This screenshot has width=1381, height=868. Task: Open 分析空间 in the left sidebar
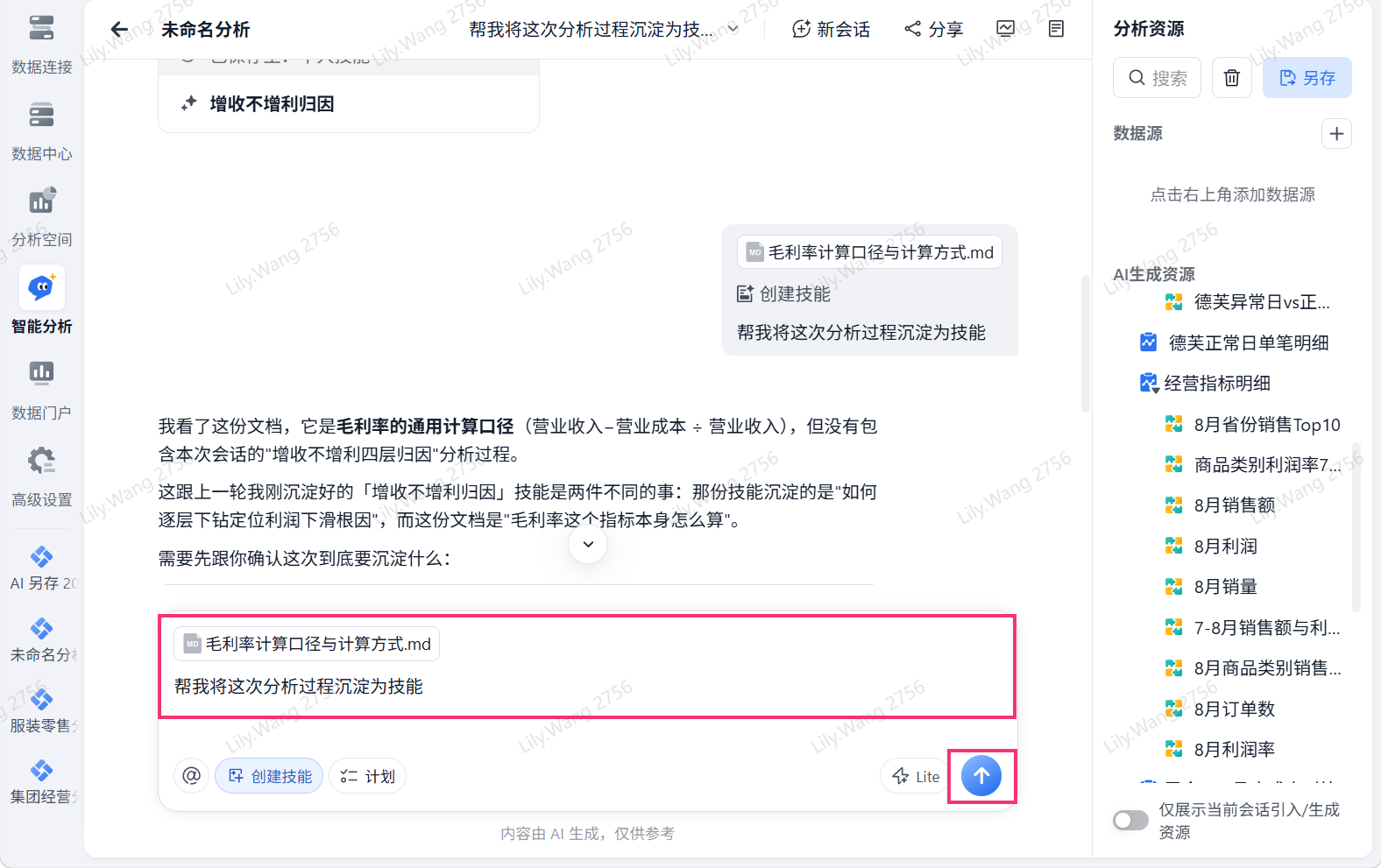pos(41,217)
